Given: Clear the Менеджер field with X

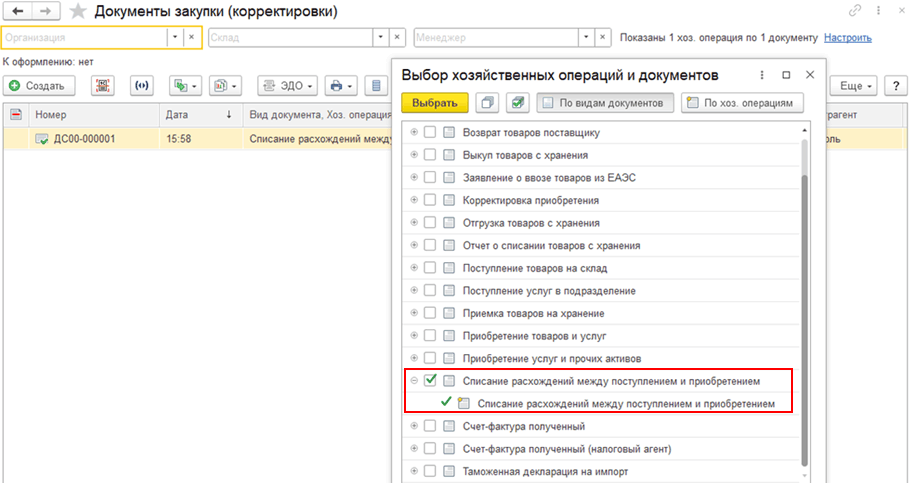Looking at the screenshot, I should pyautogui.click(x=602, y=37).
